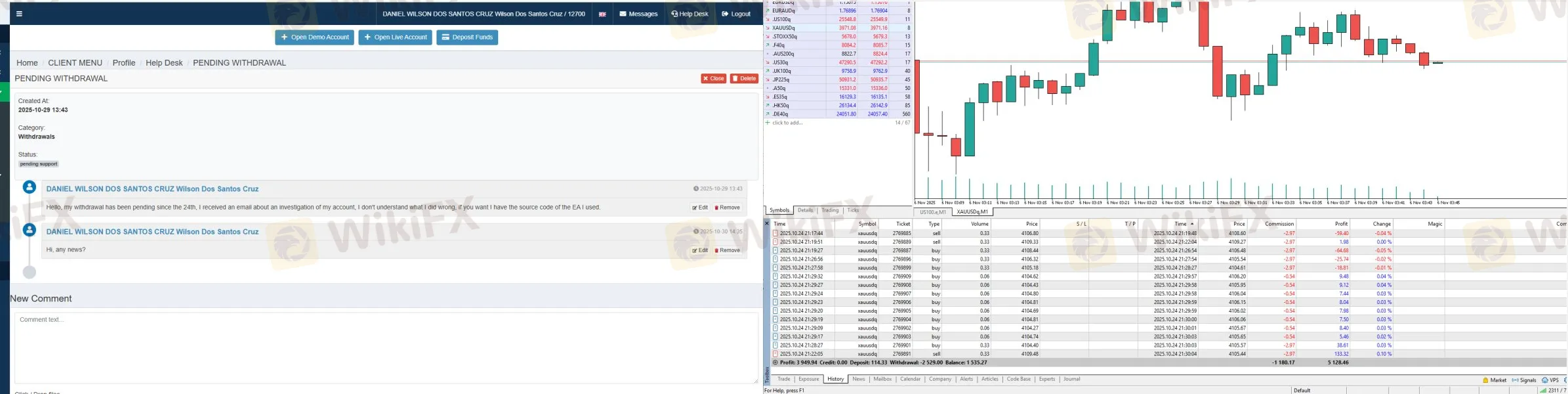Click author name on the first comment
Screen dimensions: 1568x394
[x=152, y=189]
